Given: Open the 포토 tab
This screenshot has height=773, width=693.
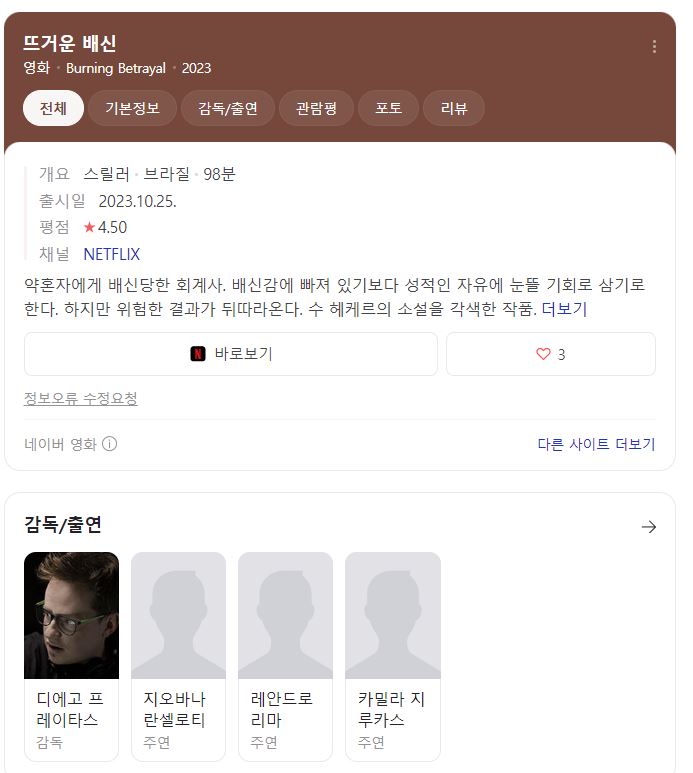Looking at the screenshot, I should click(389, 108).
